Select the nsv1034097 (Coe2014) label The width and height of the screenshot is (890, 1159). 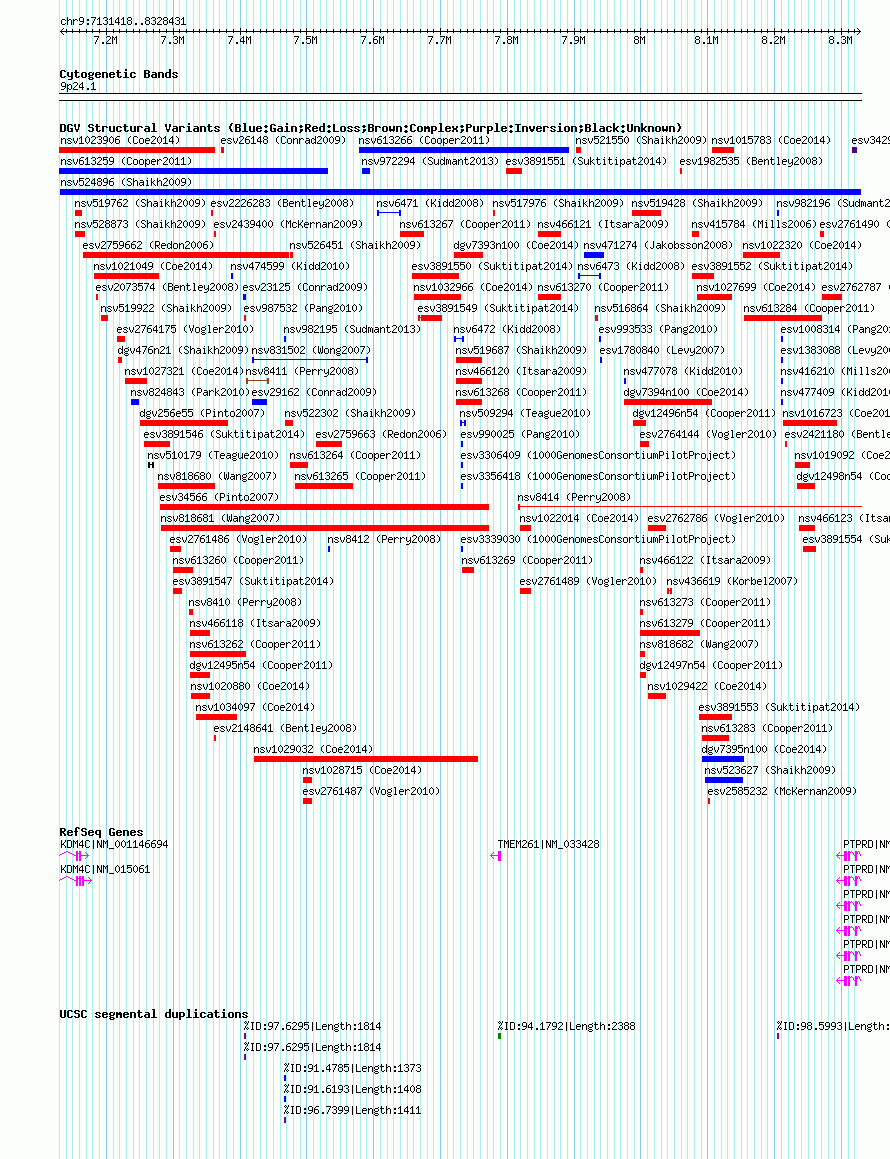pos(255,707)
